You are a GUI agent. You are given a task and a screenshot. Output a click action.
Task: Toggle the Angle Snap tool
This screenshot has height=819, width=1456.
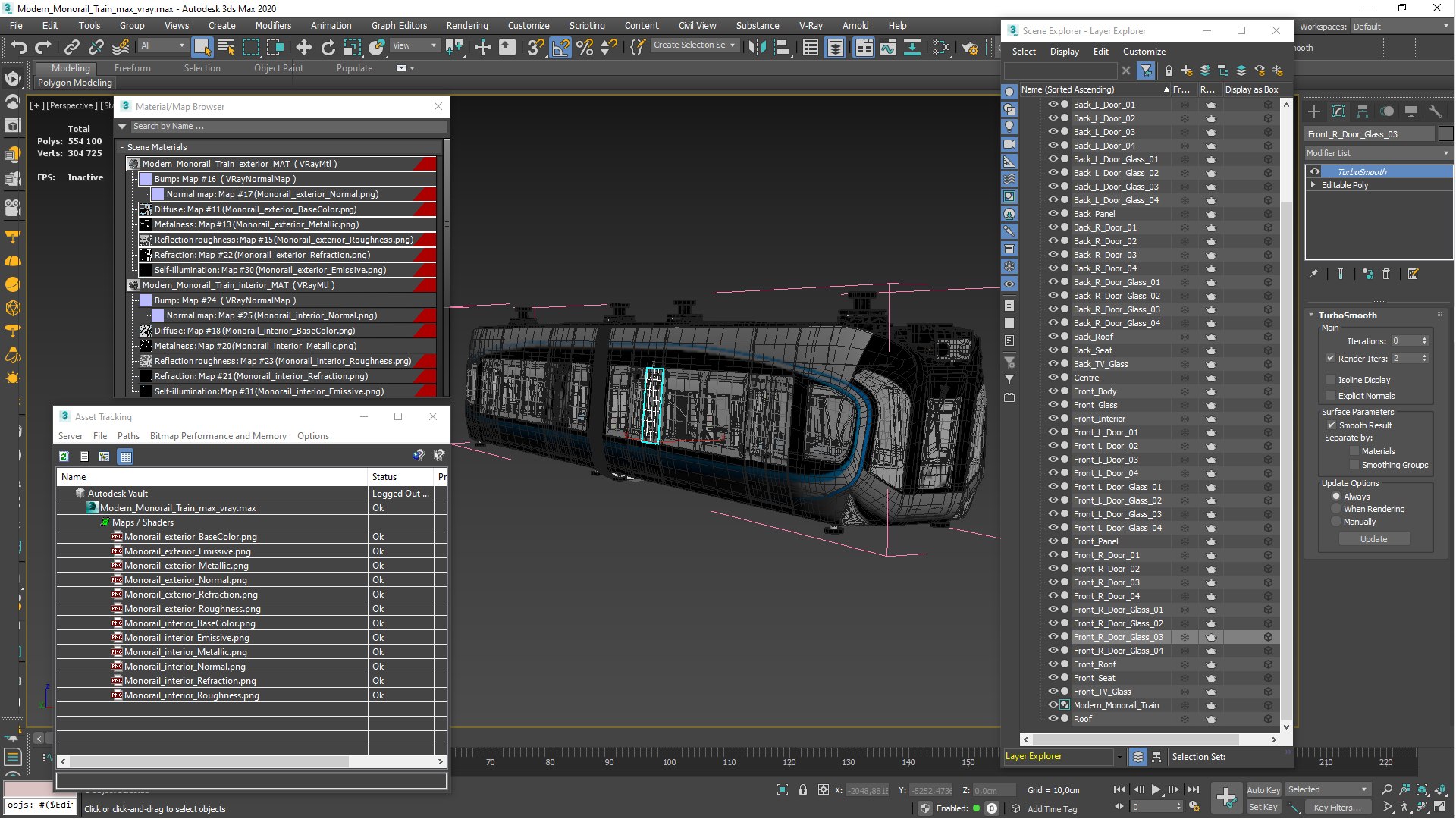560,48
